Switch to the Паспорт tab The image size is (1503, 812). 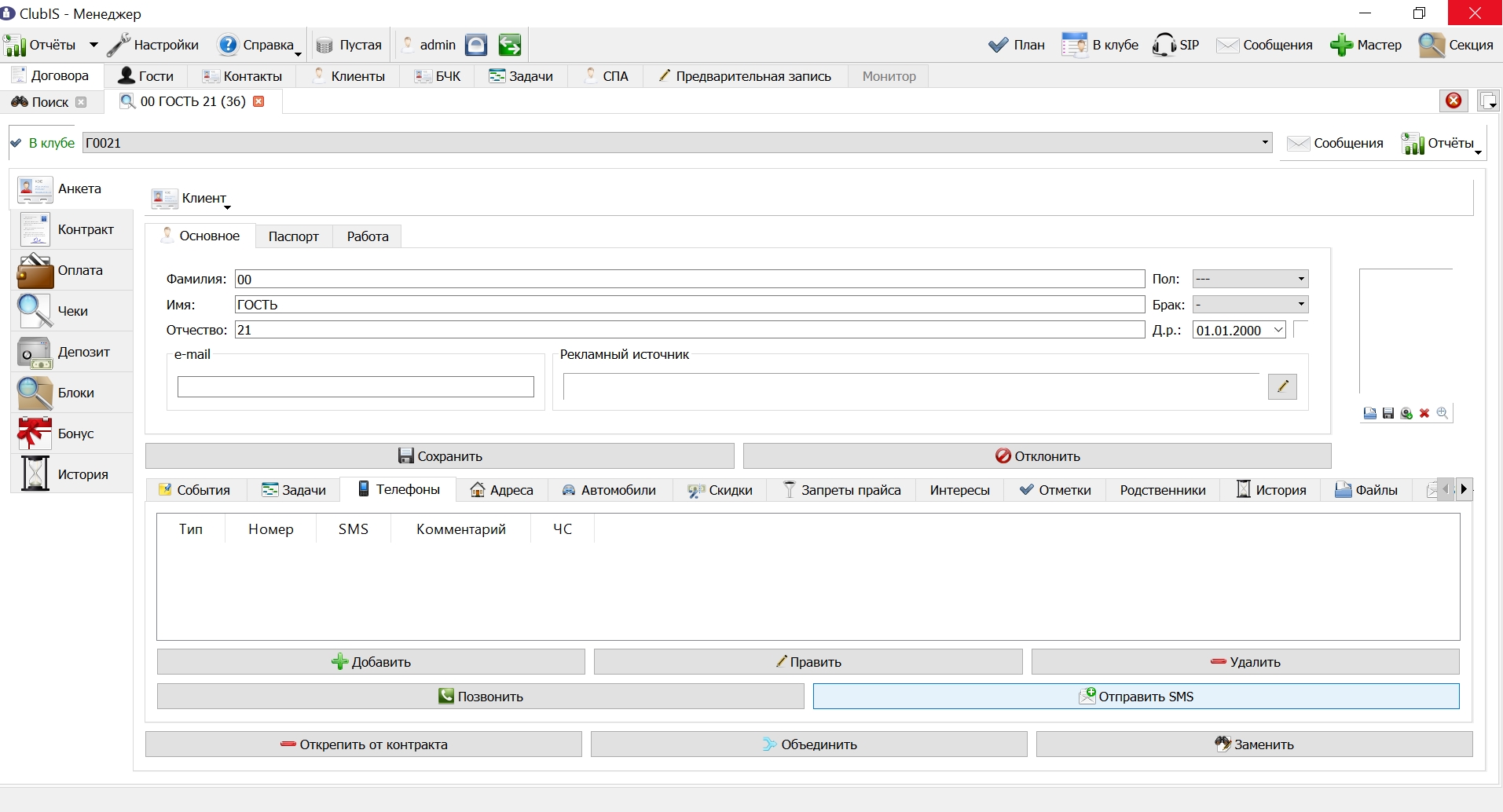click(294, 236)
